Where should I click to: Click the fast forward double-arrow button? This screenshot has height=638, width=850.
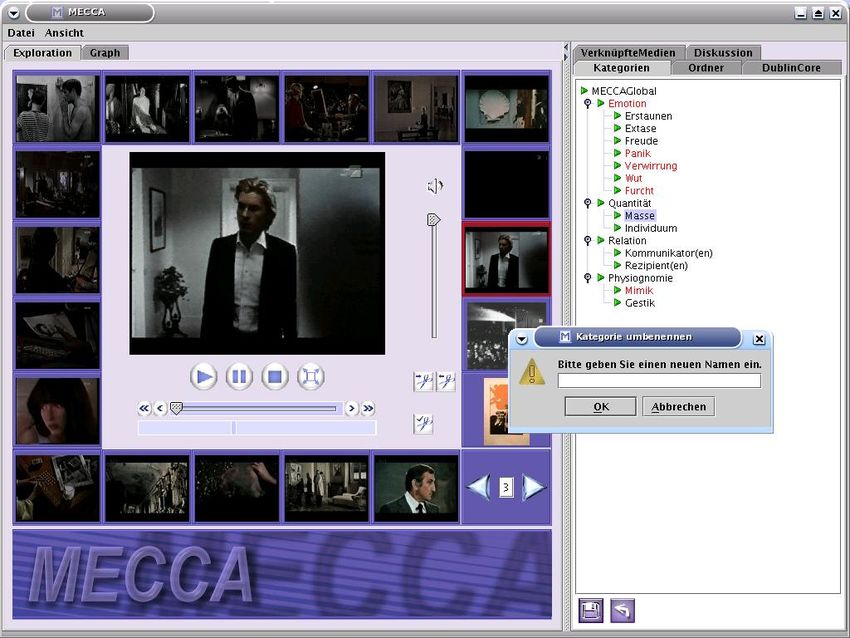(368, 408)
